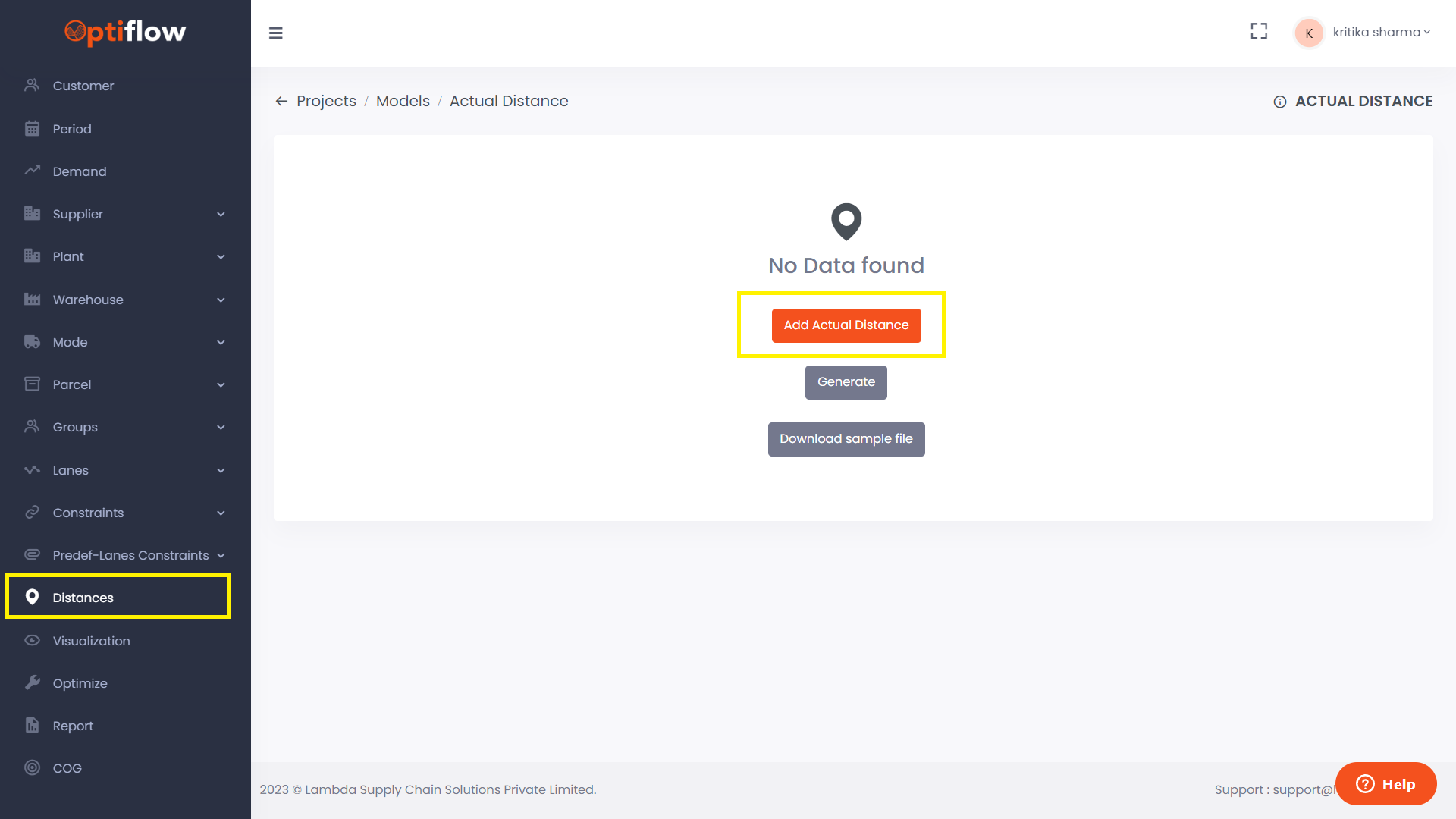The width and height of the screenshot is (1456, 819).
Task: Click the Optimize wrench icon
Action: point(32,683)
